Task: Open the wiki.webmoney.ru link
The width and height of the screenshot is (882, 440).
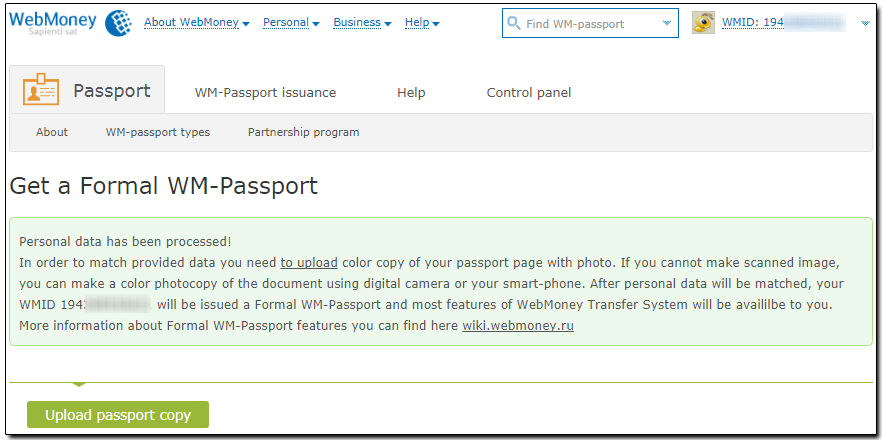Action: (518, 326)
